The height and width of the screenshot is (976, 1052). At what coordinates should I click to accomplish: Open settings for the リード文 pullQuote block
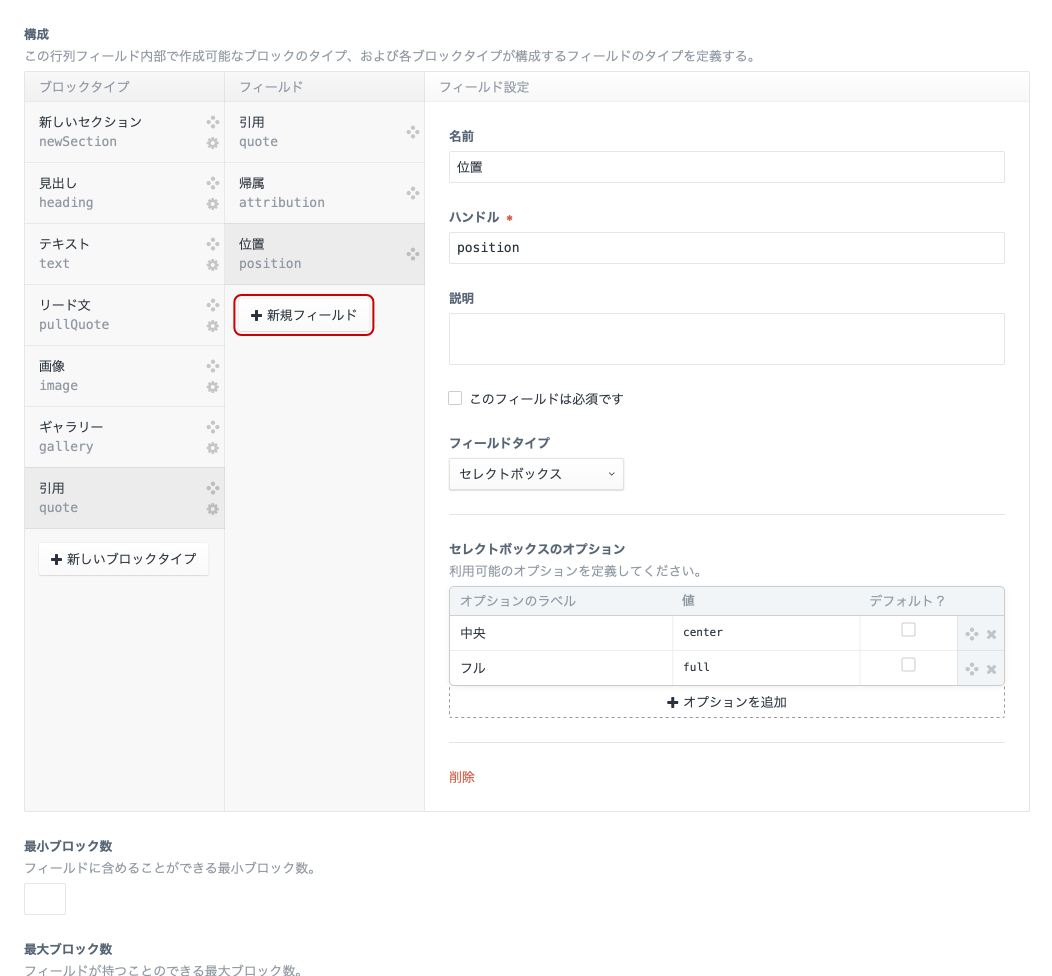[x=212, y=327]
